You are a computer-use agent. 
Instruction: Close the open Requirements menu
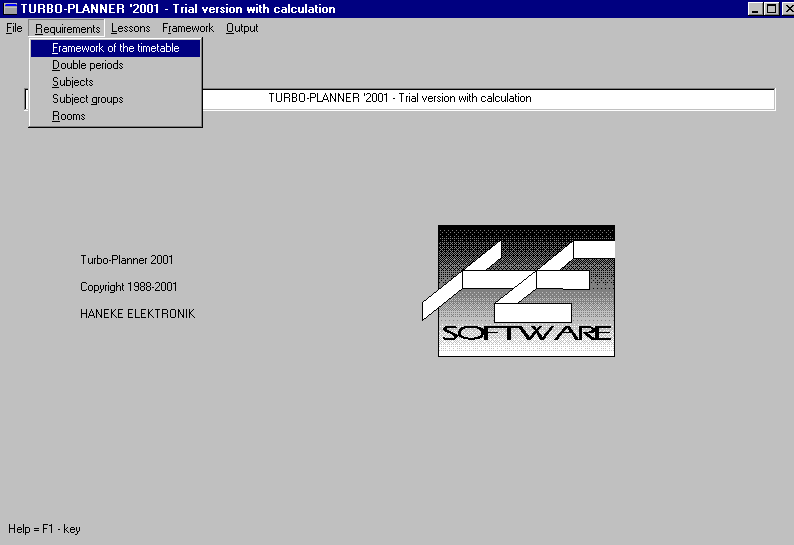(x=67, y=28)
